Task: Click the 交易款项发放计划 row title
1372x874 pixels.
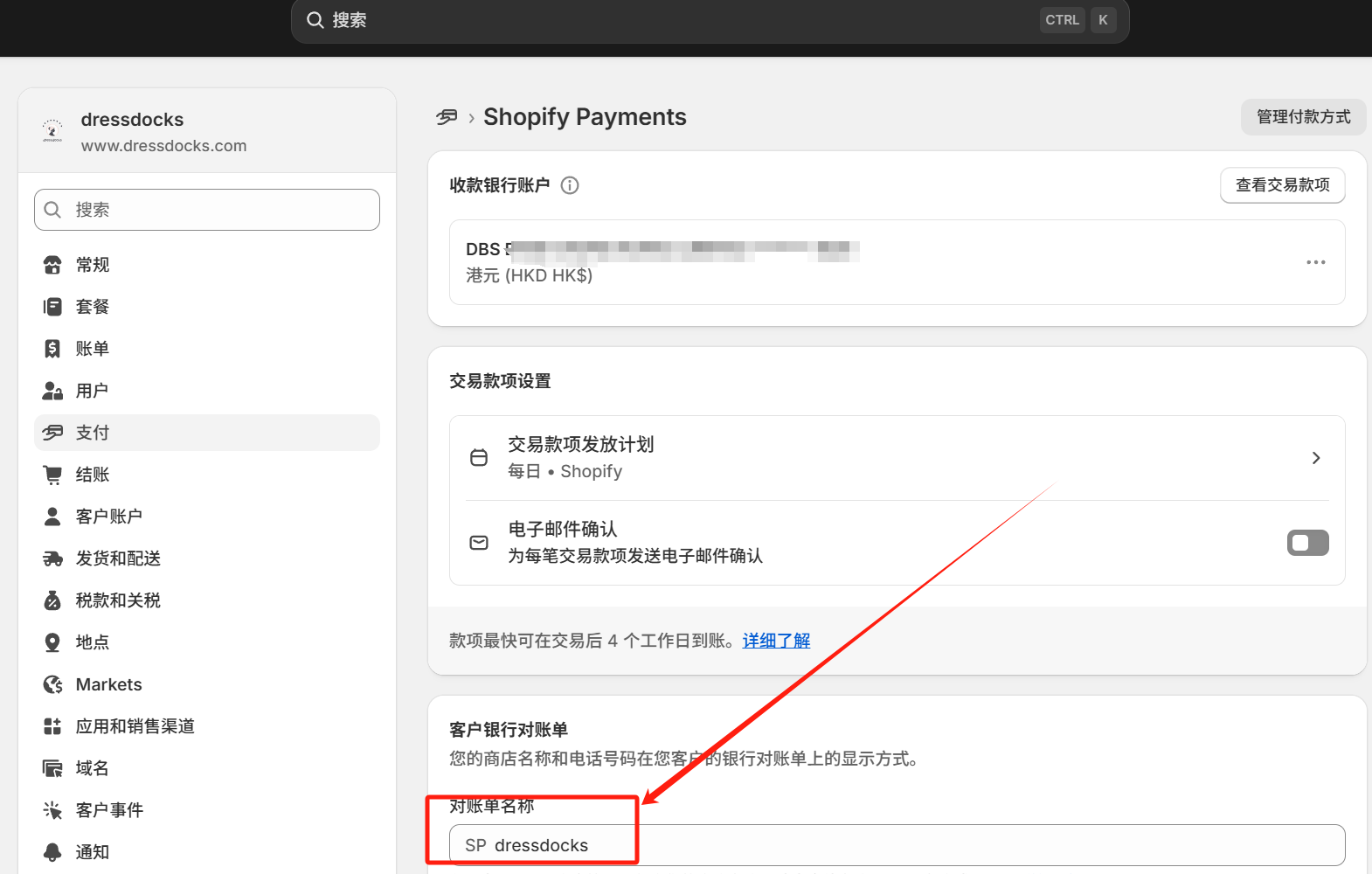Action: click(x=581, y=444)
